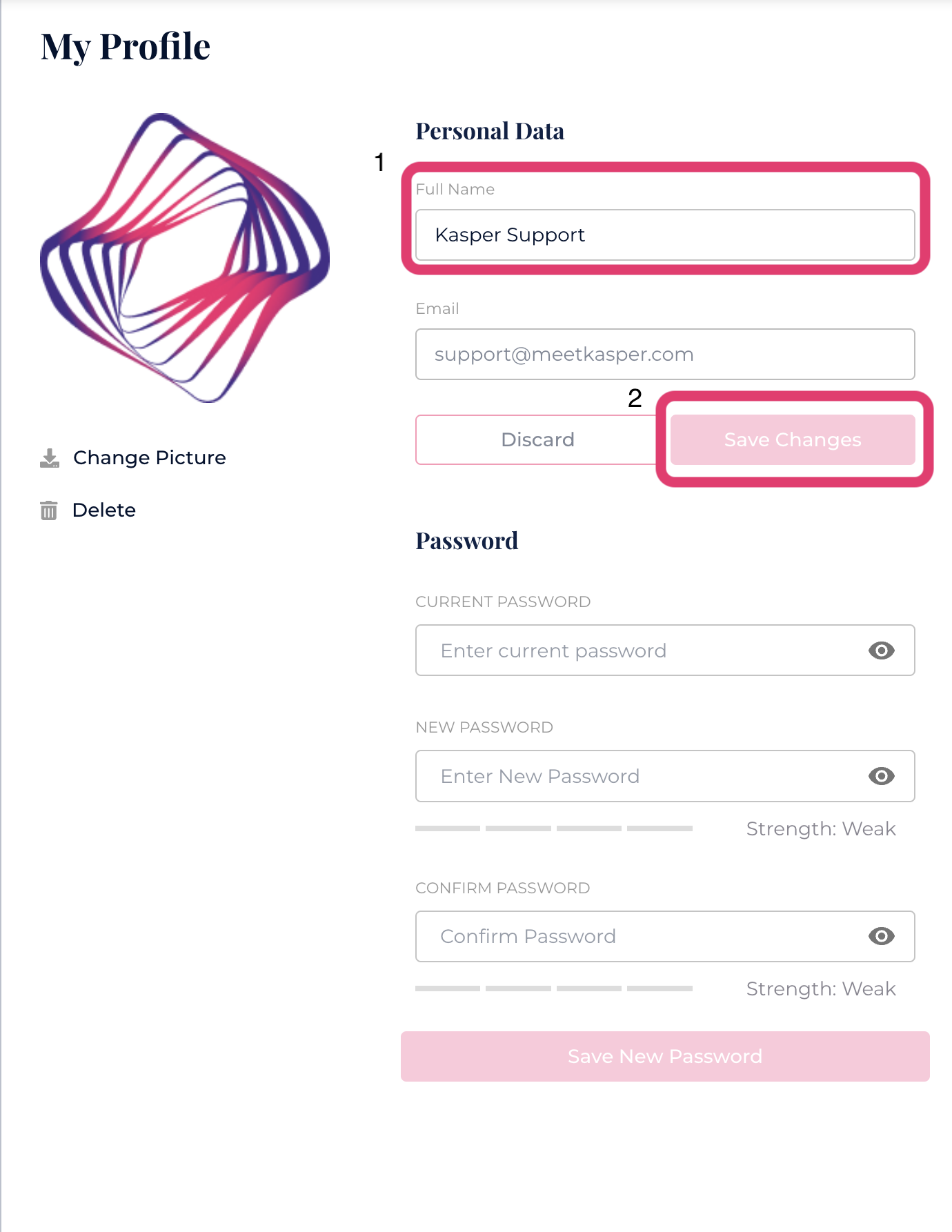Image resolution: width=952 pixels, height=1232 pixels.
Task: Click the profile picture logo image
Action: (185, 258)
